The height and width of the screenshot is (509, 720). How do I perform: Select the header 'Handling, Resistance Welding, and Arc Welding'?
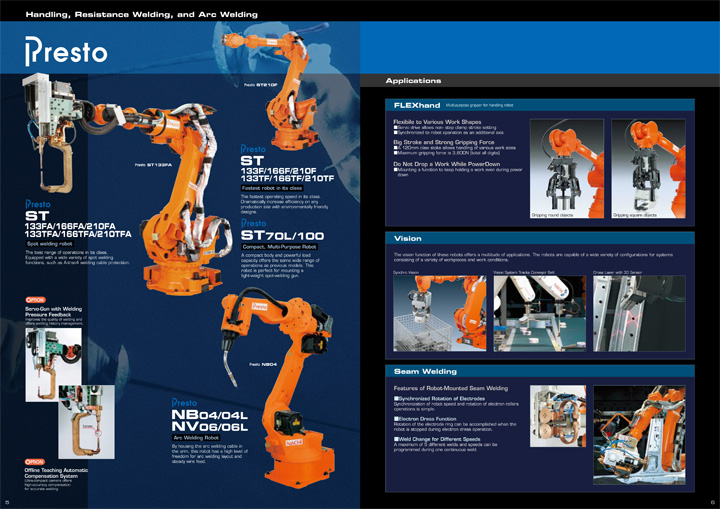(141, 14)
